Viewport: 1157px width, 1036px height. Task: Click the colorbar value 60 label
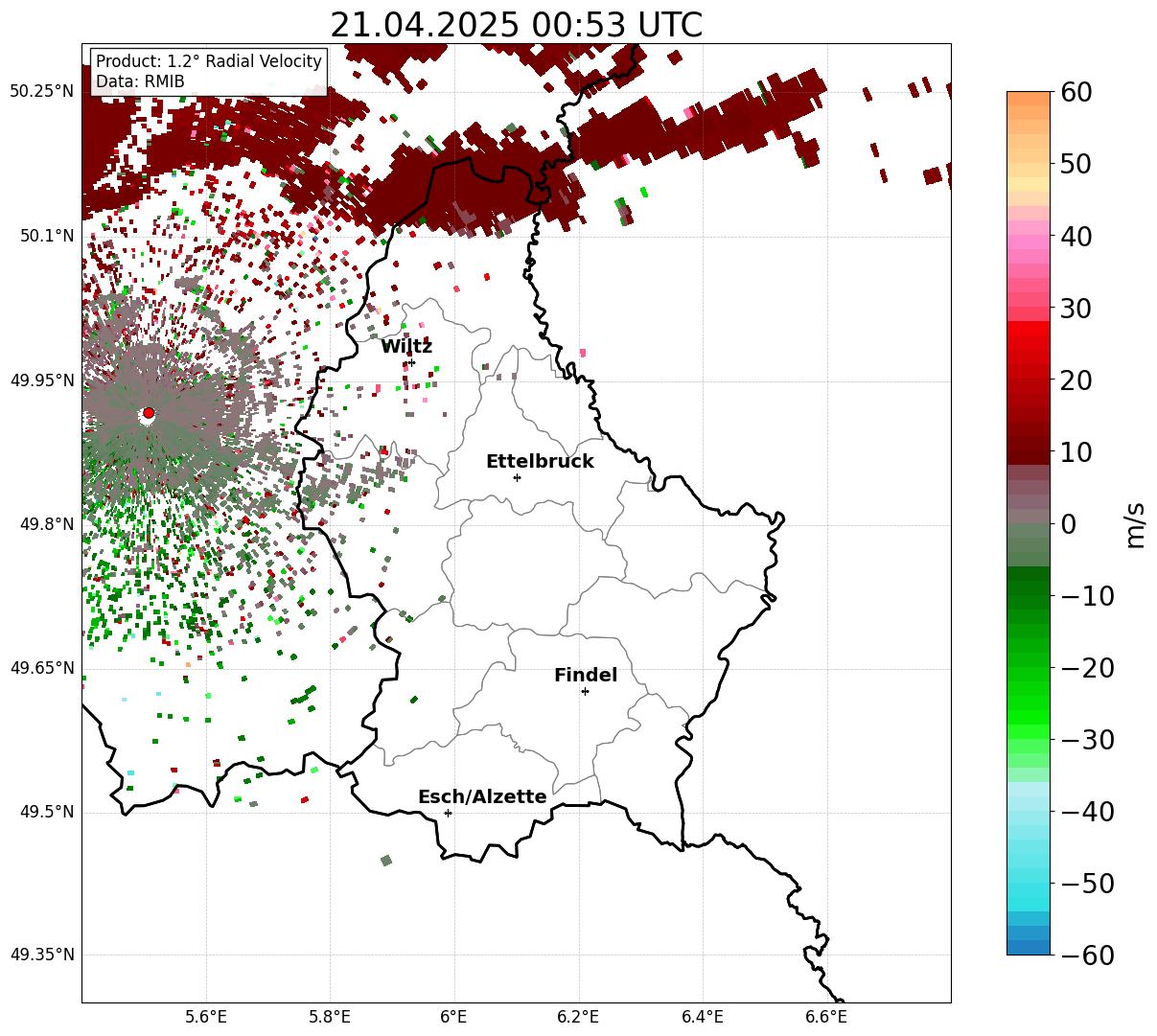coord(1077,92)
